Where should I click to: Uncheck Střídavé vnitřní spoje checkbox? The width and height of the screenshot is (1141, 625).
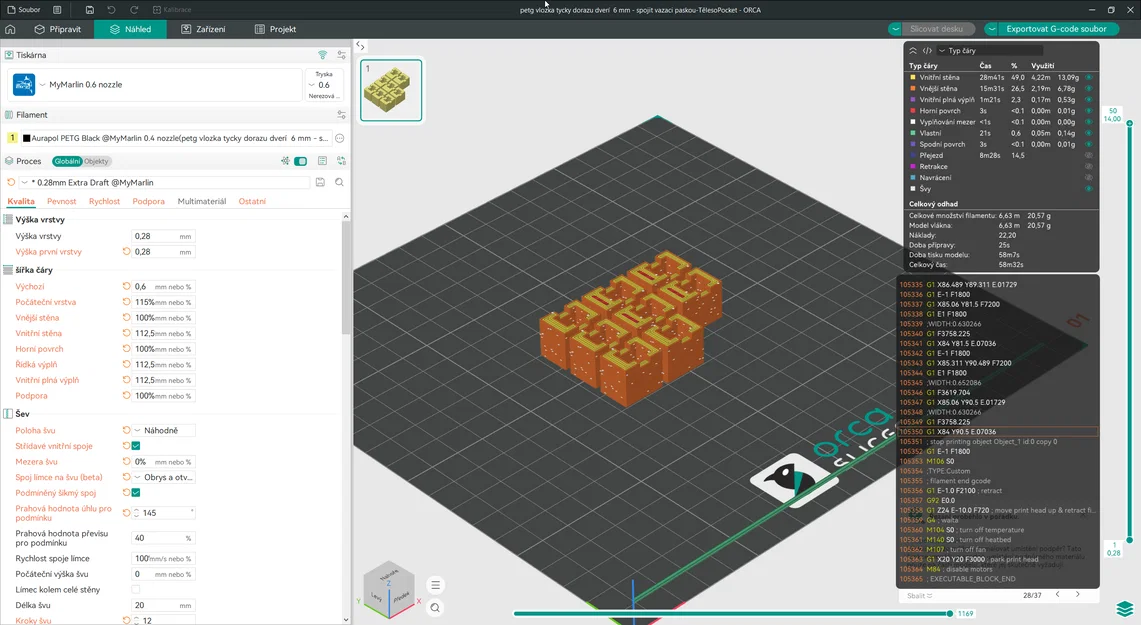(x=135, y=446)
